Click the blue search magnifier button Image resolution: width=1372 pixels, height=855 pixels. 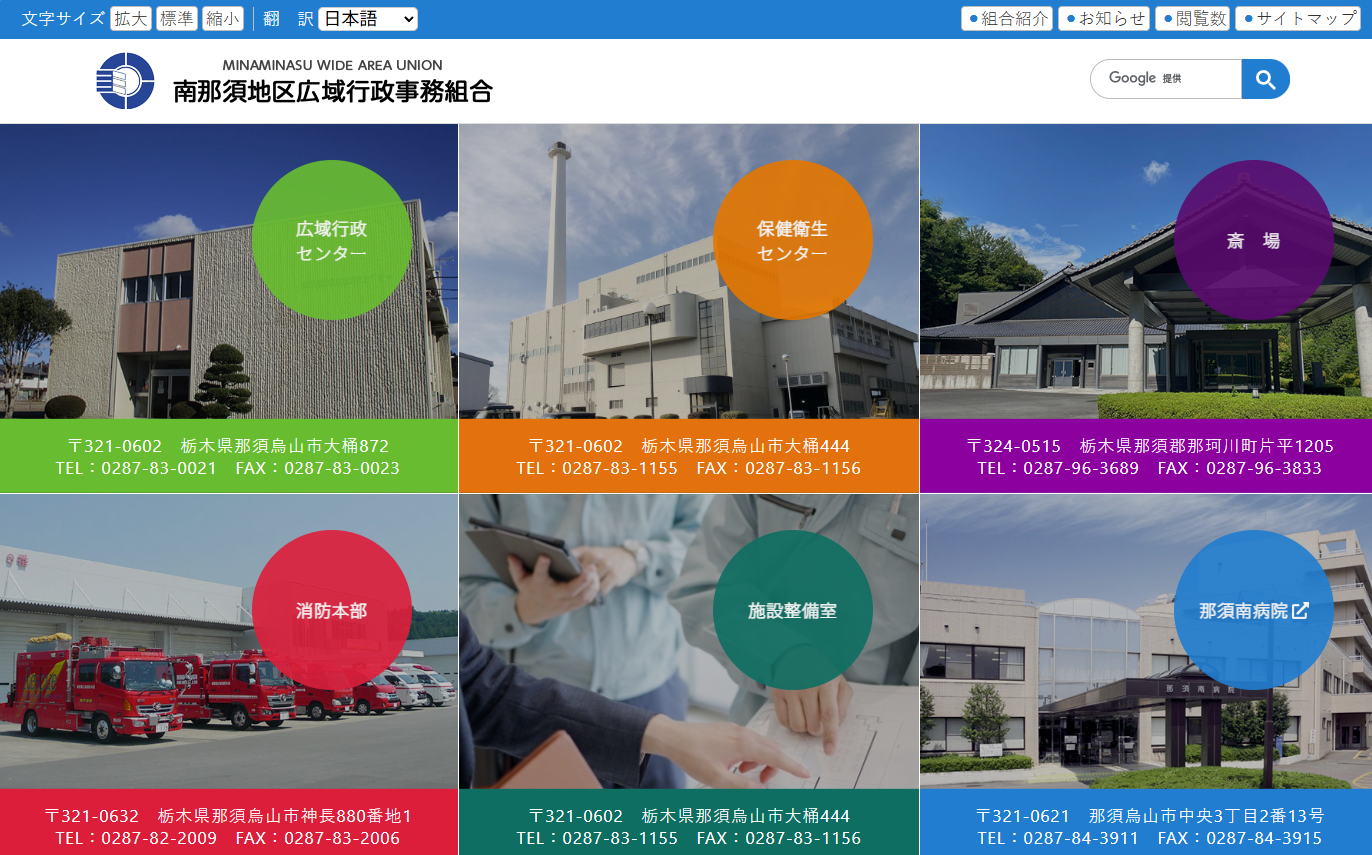tap(1265, 79)
